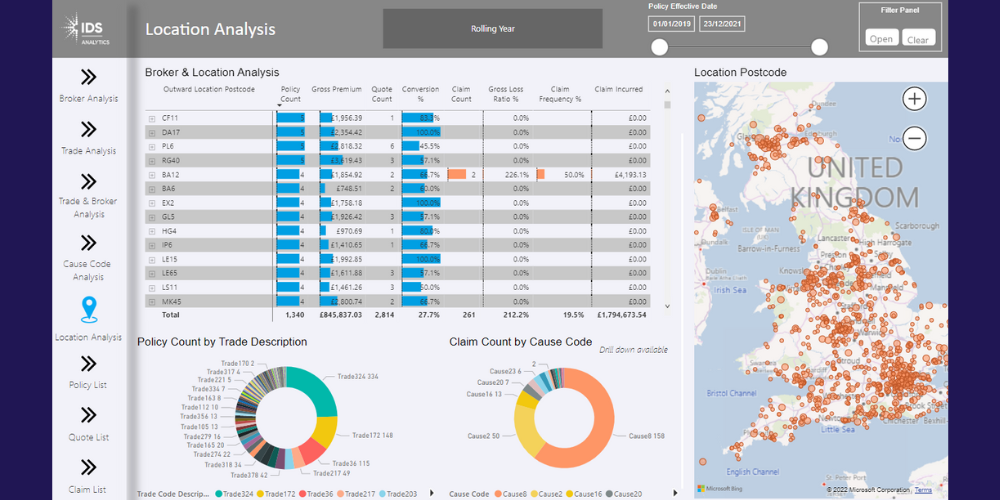
Task: Click the Trade Analysis chevron icon
Action: point(88,129)
